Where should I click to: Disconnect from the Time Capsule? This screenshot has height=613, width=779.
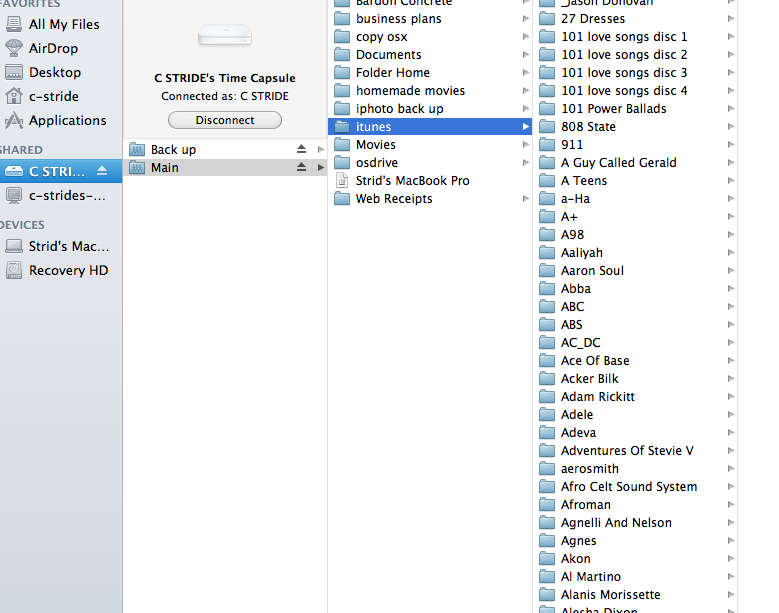[225, 120]
